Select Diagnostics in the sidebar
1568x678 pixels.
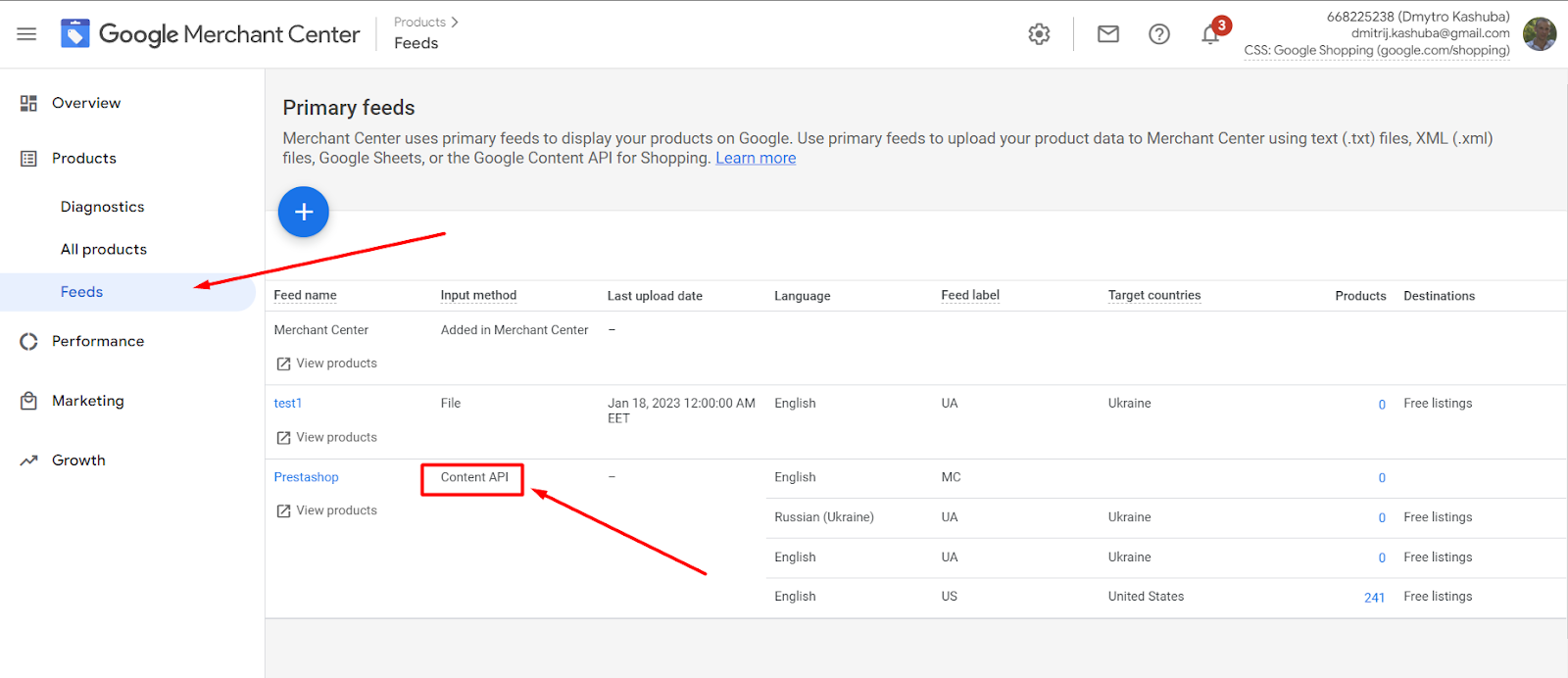102,207
